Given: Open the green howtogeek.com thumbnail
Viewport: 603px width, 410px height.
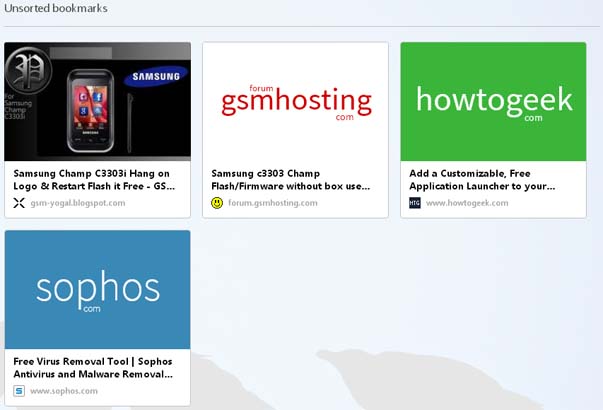Looking at the screenshot, I should 493,102.
